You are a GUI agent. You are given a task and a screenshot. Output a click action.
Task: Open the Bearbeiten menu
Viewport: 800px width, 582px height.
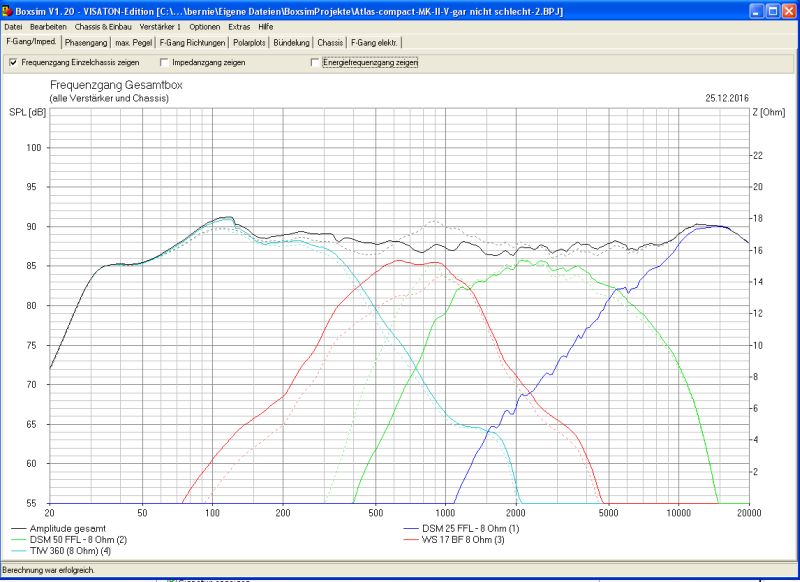coord(49,26)
